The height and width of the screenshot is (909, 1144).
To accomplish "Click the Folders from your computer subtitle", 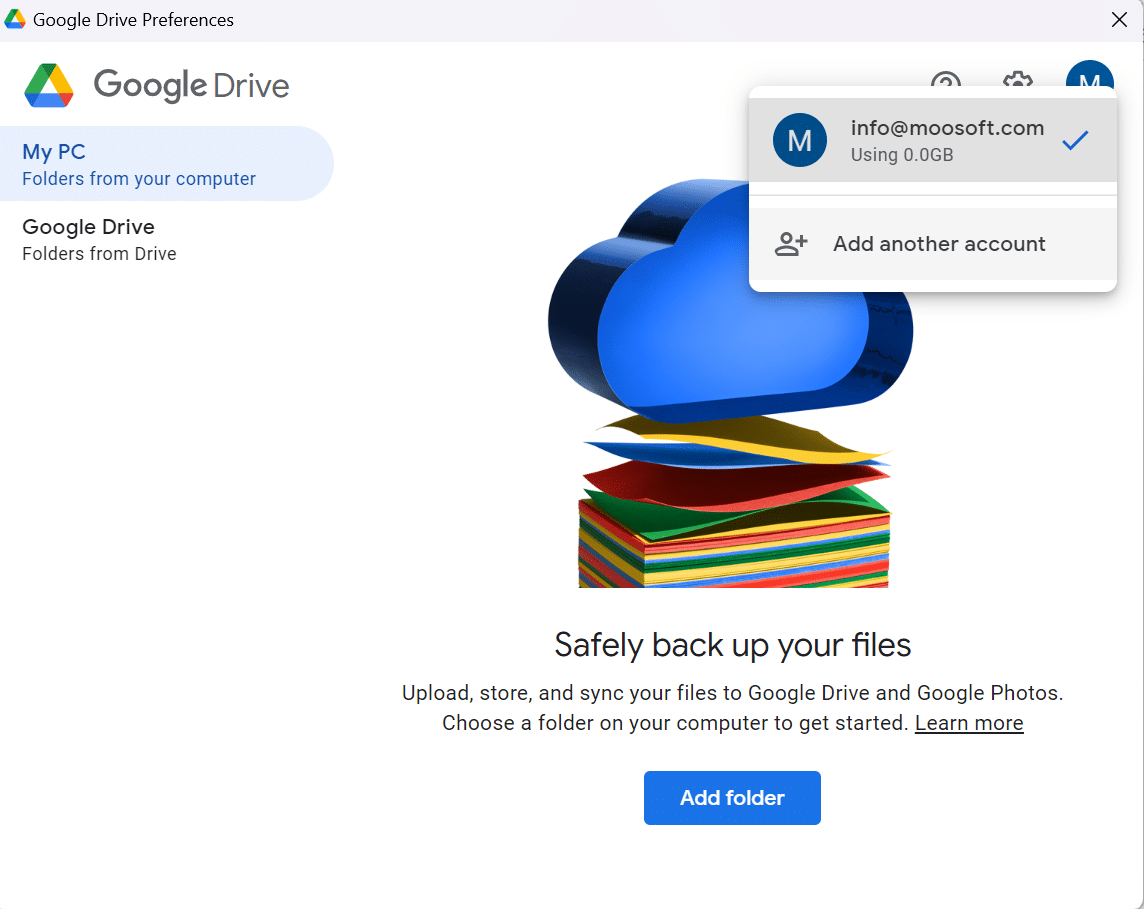I will [139, 179].
